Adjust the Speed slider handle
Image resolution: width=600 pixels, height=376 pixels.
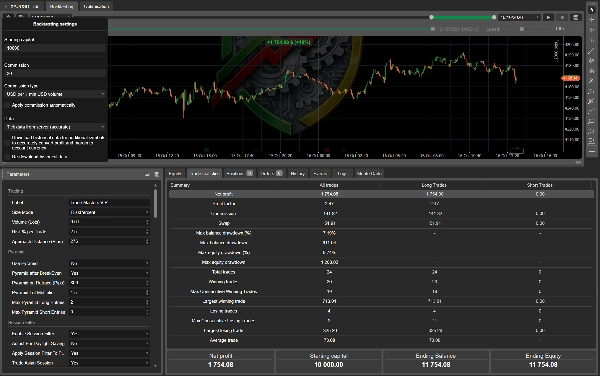click(x=522, y=29)
